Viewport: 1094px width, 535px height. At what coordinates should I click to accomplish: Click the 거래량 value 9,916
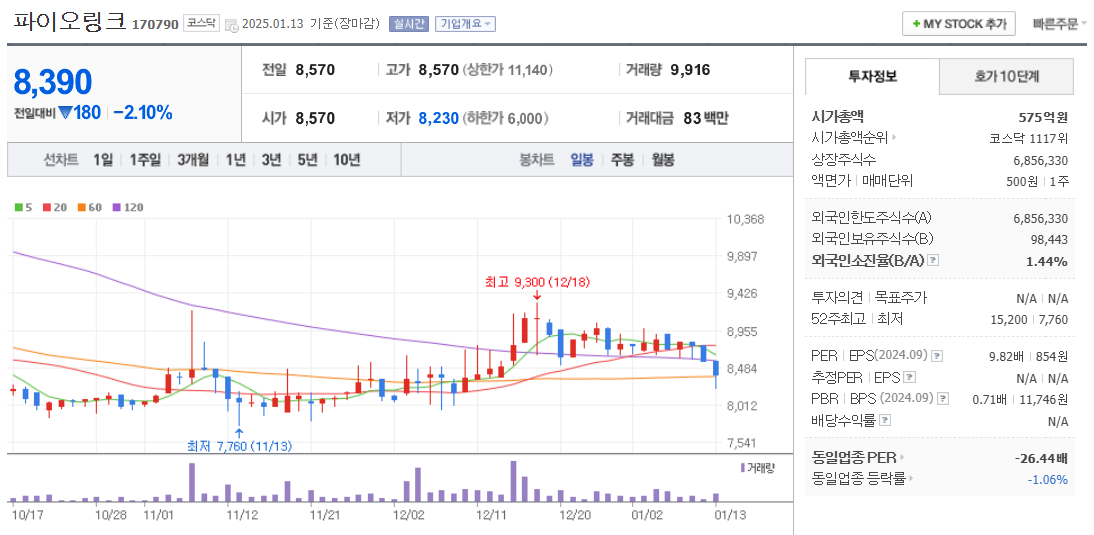690,70
